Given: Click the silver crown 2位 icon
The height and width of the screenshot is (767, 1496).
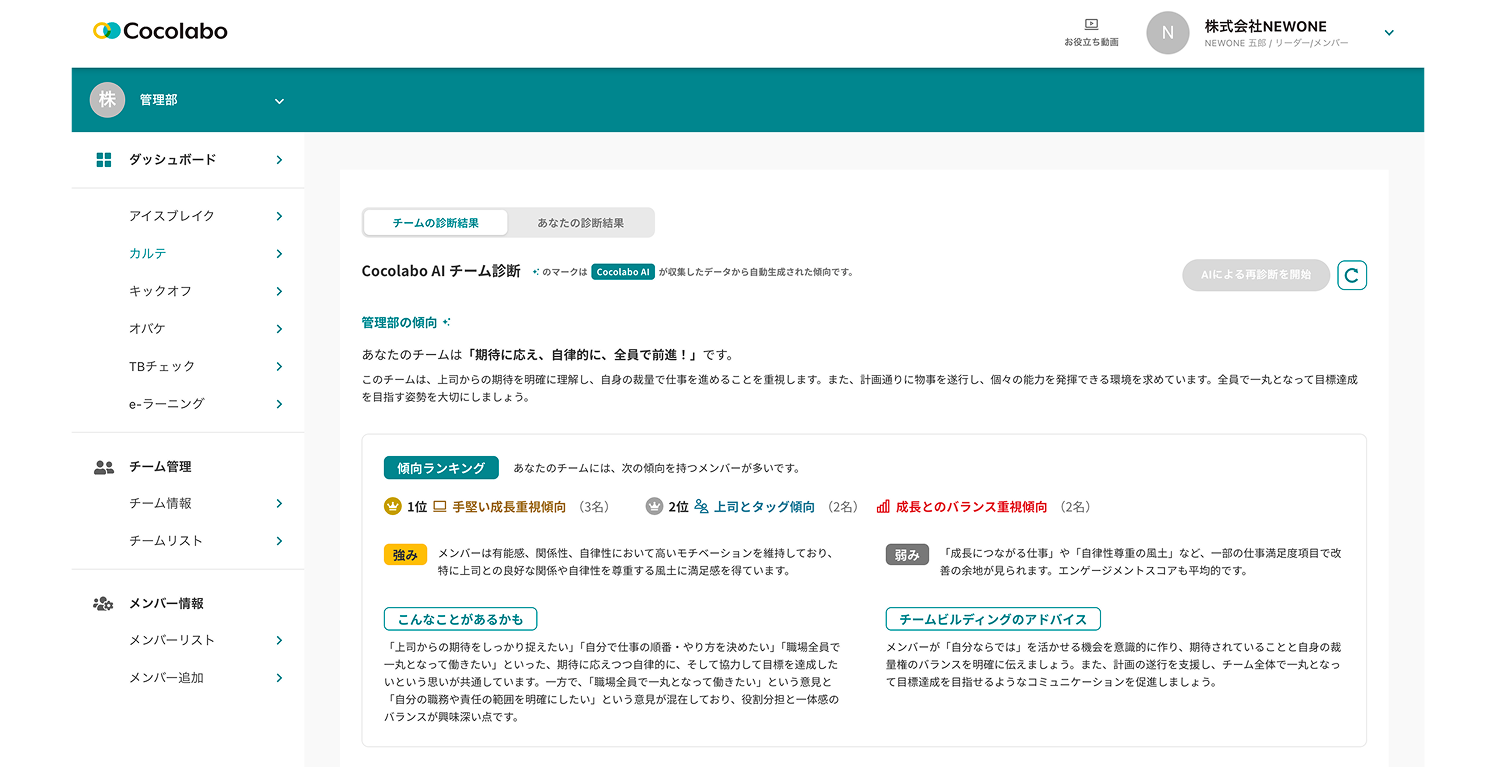Looking at the screenshot, I should [654, 507].
